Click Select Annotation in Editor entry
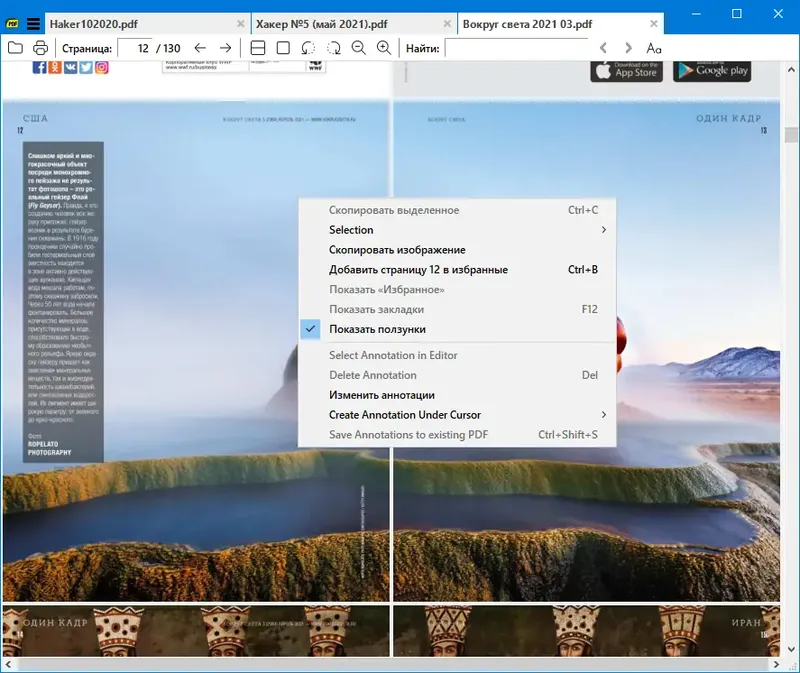 click(457, 355)
